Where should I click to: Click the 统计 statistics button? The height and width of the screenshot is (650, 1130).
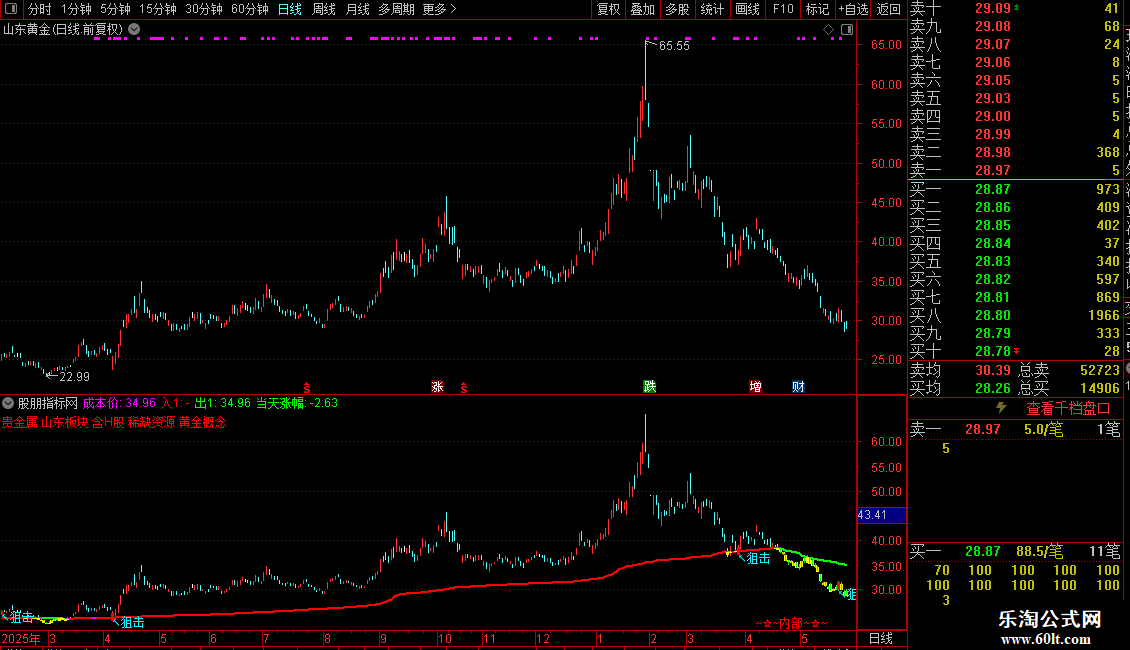(x=712, y=9)
